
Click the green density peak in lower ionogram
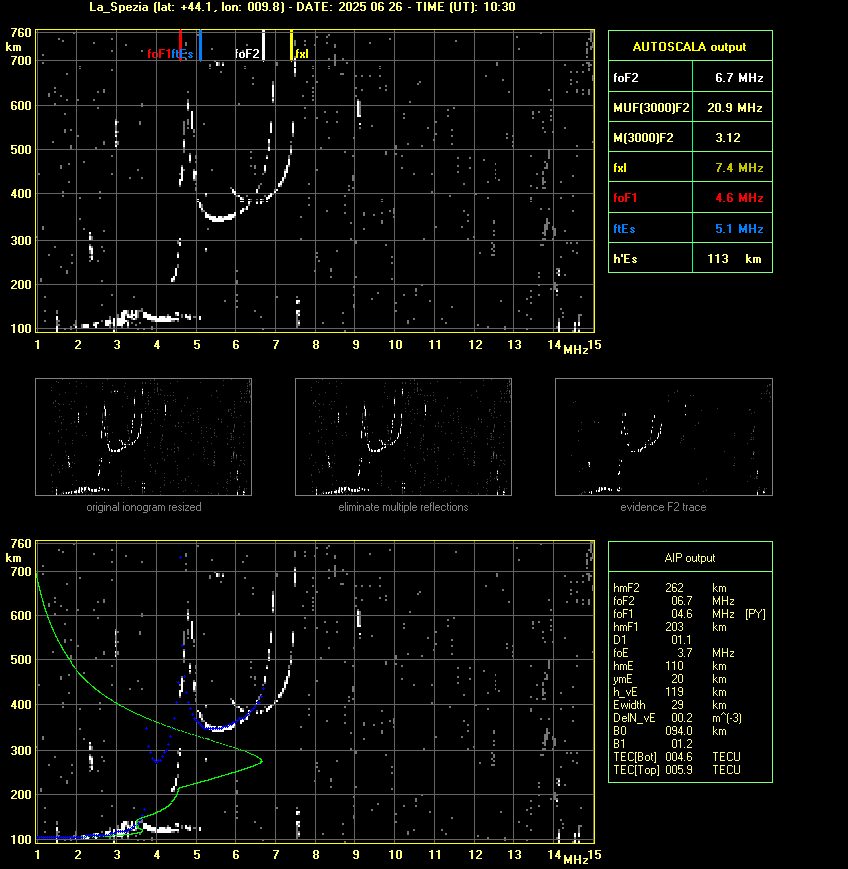coord(260,761)
